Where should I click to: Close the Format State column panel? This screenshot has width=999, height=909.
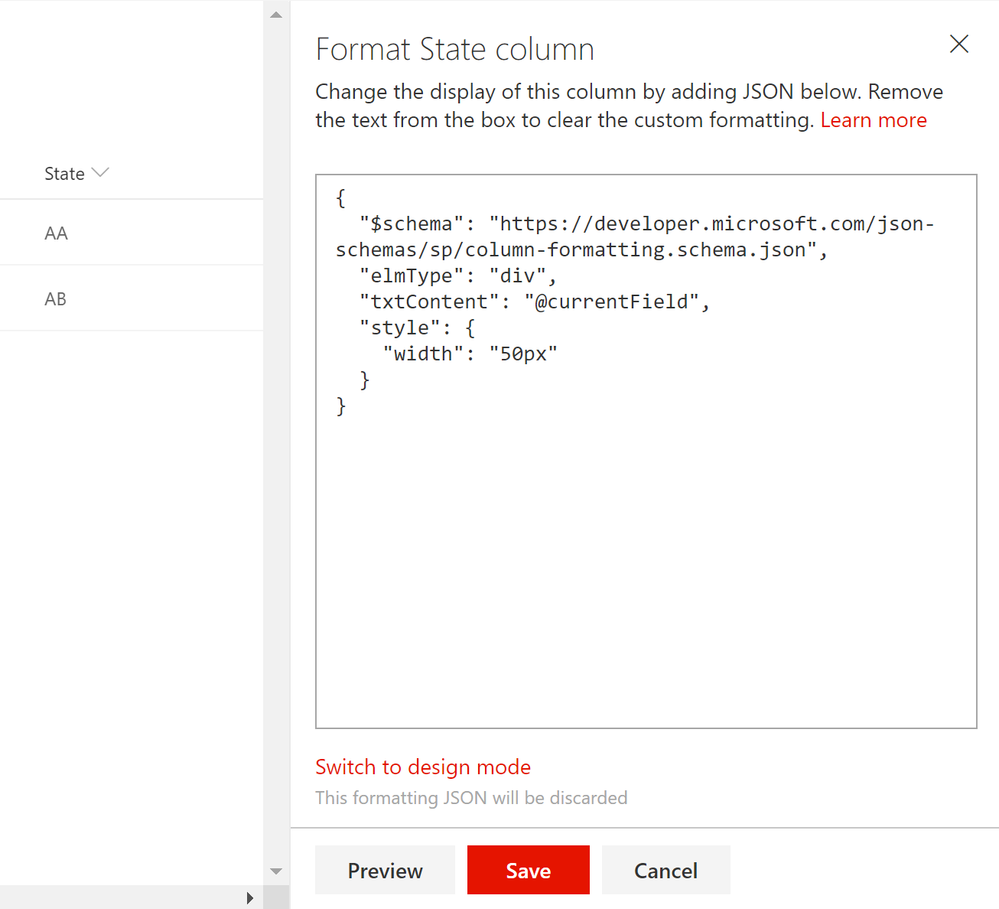959,44
